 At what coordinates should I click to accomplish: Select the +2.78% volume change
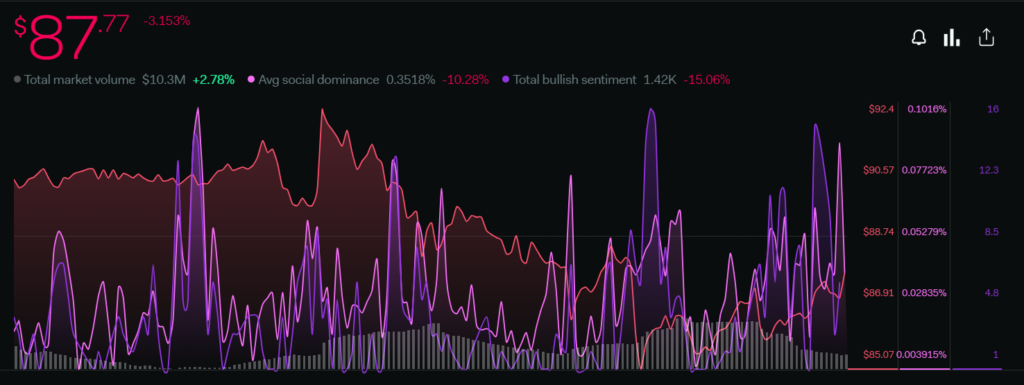[213, 80]
